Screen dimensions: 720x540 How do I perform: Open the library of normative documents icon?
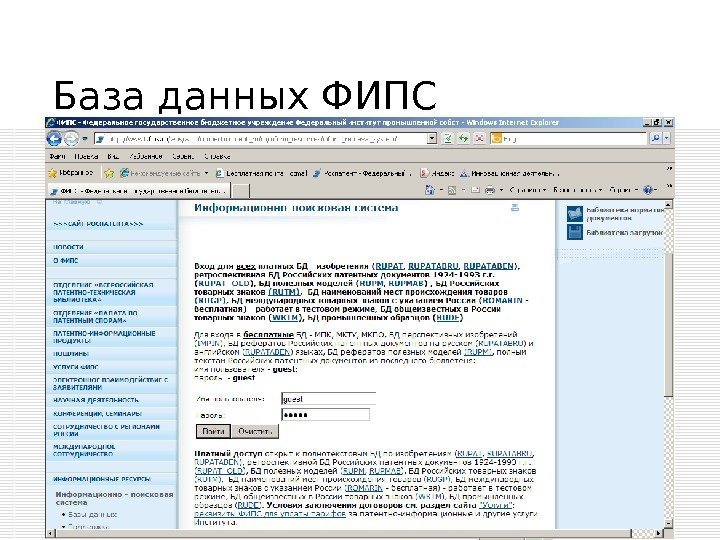click(x=574, y=214)
